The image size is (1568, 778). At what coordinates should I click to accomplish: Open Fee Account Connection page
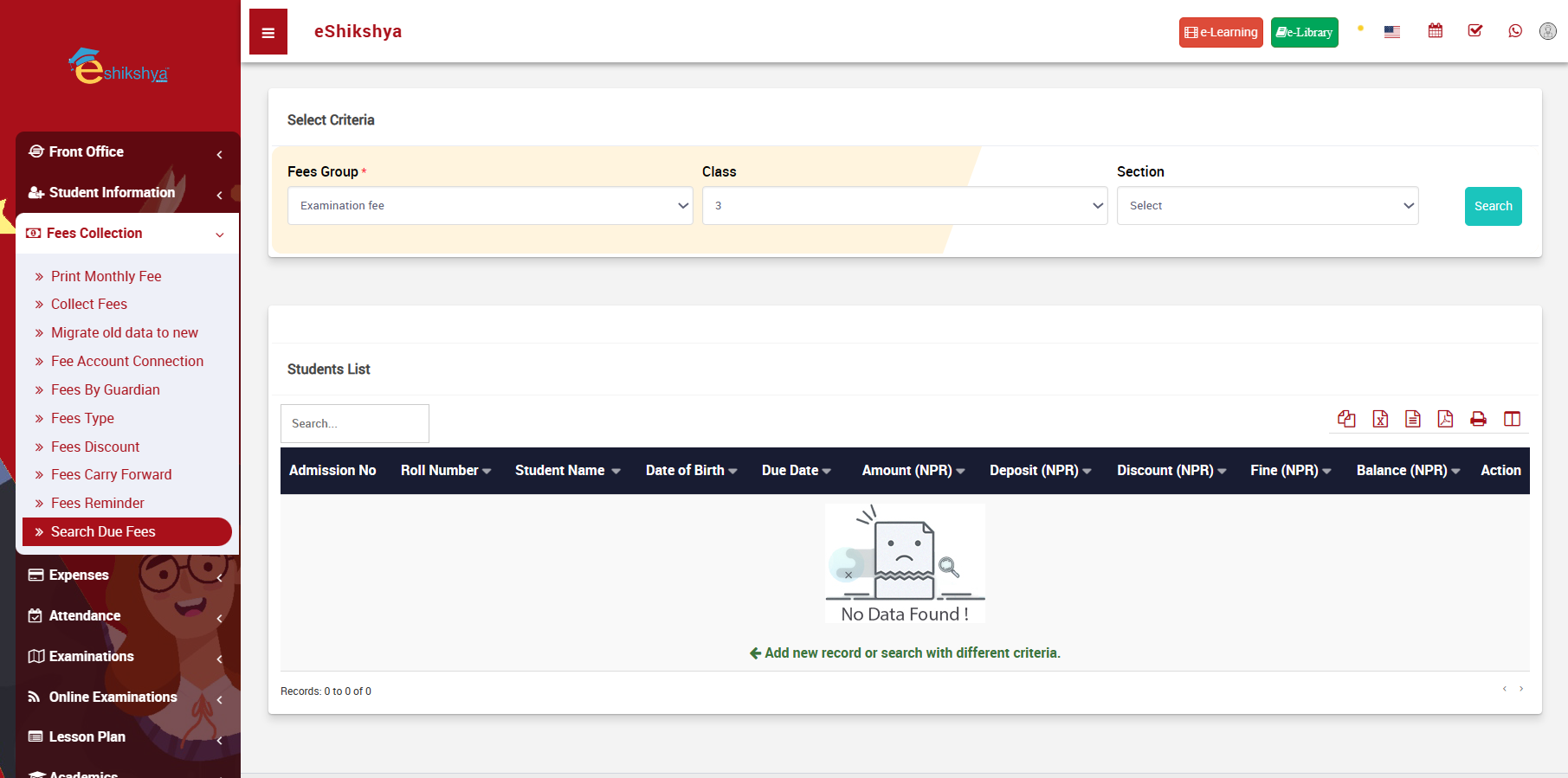pos(127,361)
